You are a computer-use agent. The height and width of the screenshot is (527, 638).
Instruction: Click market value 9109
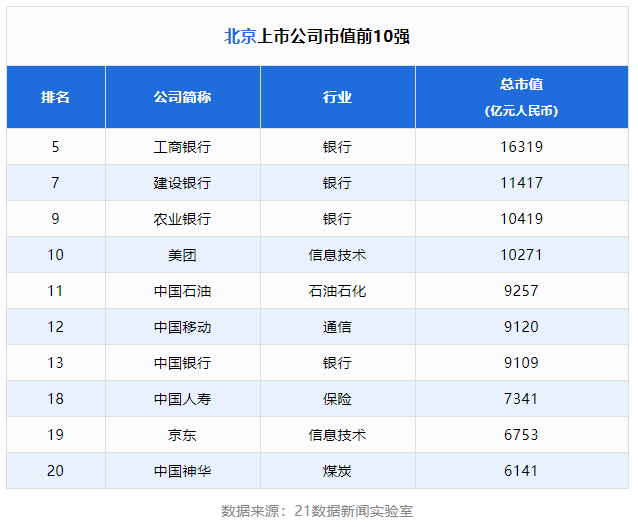(522, 363)
